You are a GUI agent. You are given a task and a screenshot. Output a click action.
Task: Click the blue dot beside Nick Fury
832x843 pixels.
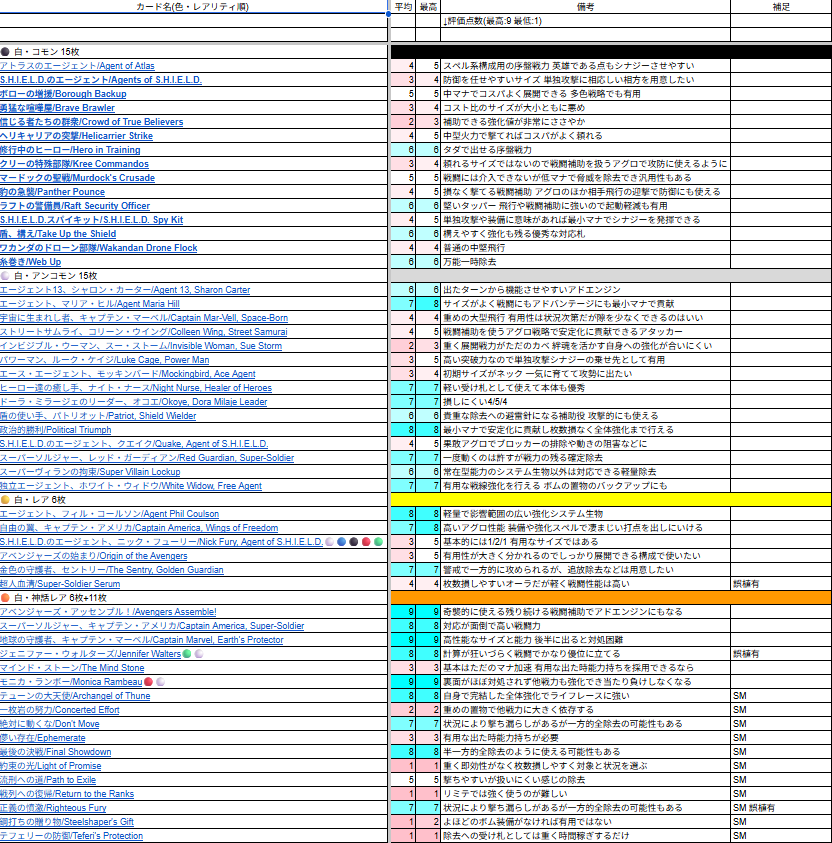(341, 541)
